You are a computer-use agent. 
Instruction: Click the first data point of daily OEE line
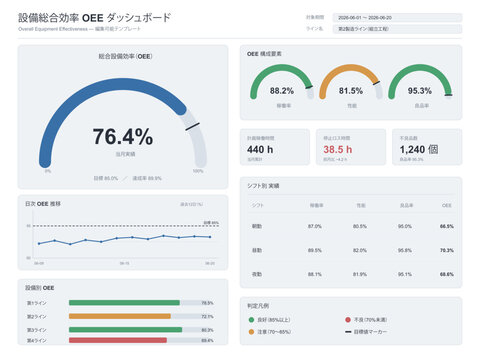point(39,244)
